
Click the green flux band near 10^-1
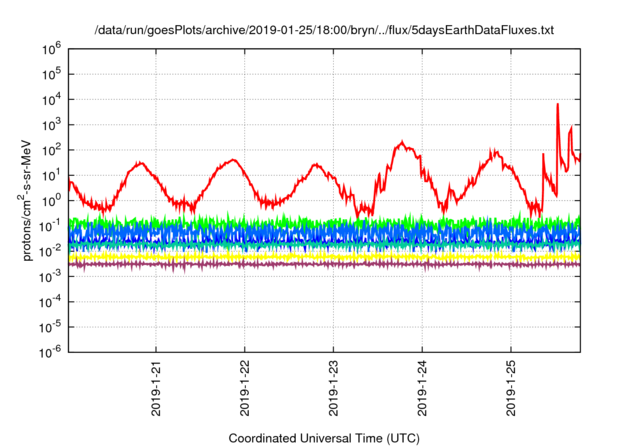click(x=324, y=222)
